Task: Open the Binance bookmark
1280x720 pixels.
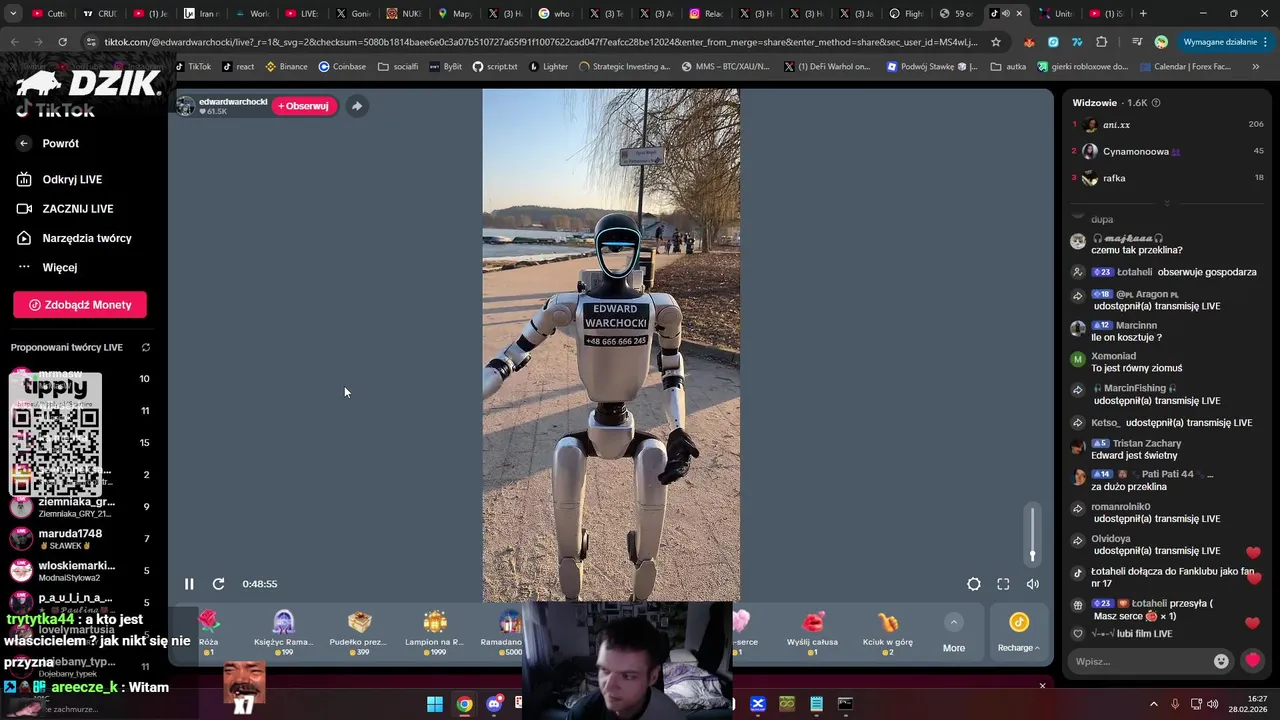Action: [286, 67]
